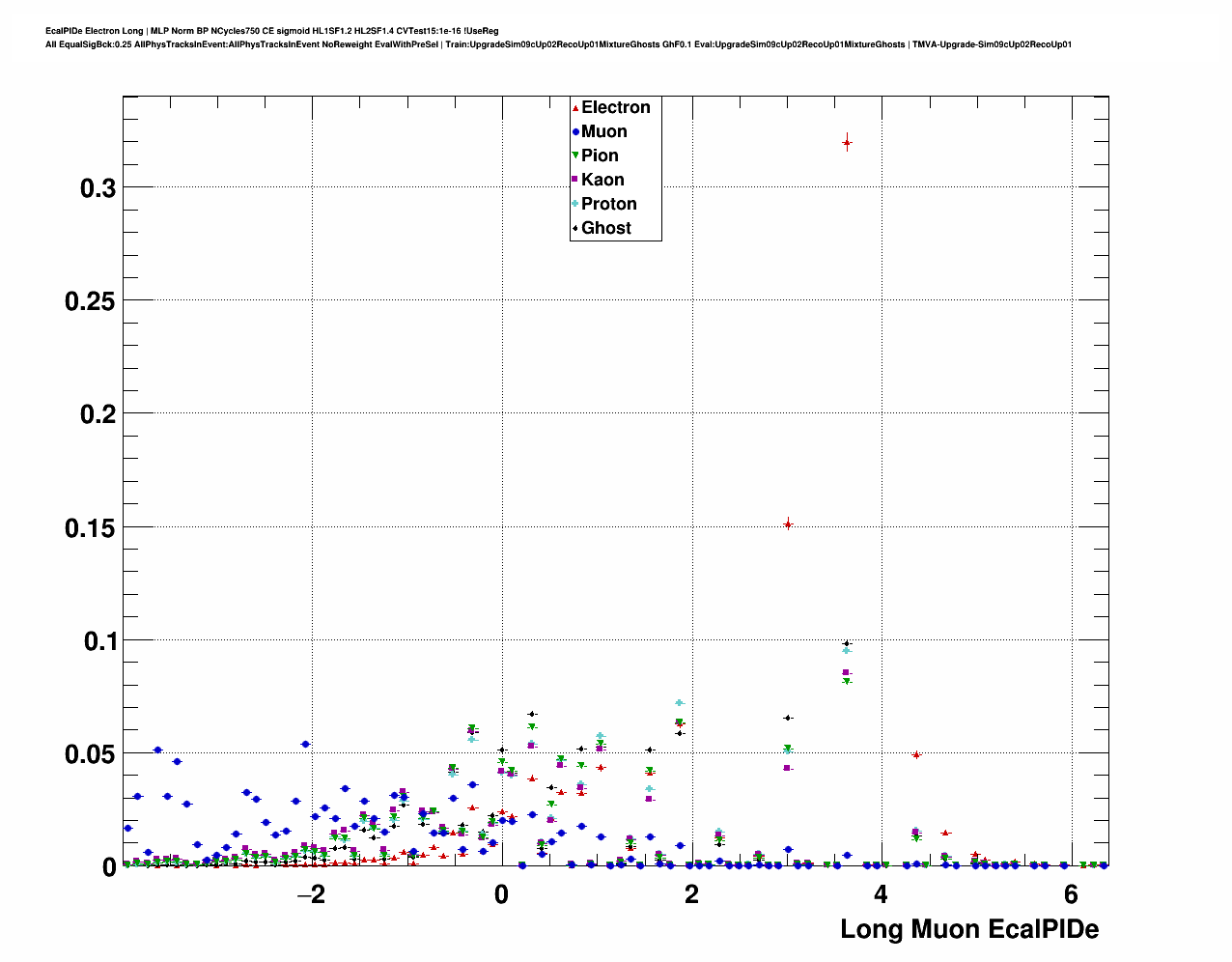
Task: Click the 0.15 y-axis tick label
Action: (90, 528)
